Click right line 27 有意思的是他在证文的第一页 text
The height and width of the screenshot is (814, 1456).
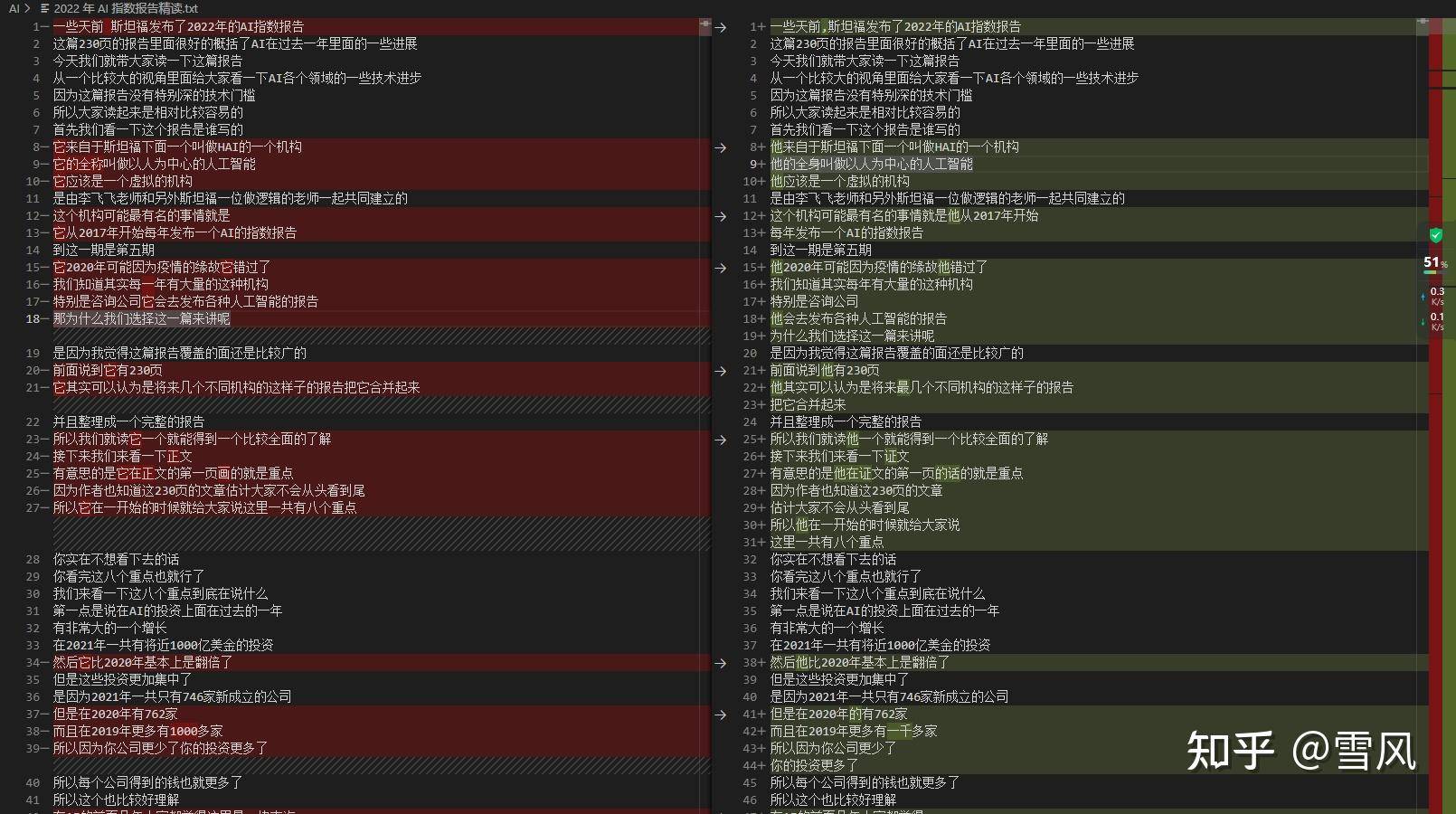[x=896, y=474]
